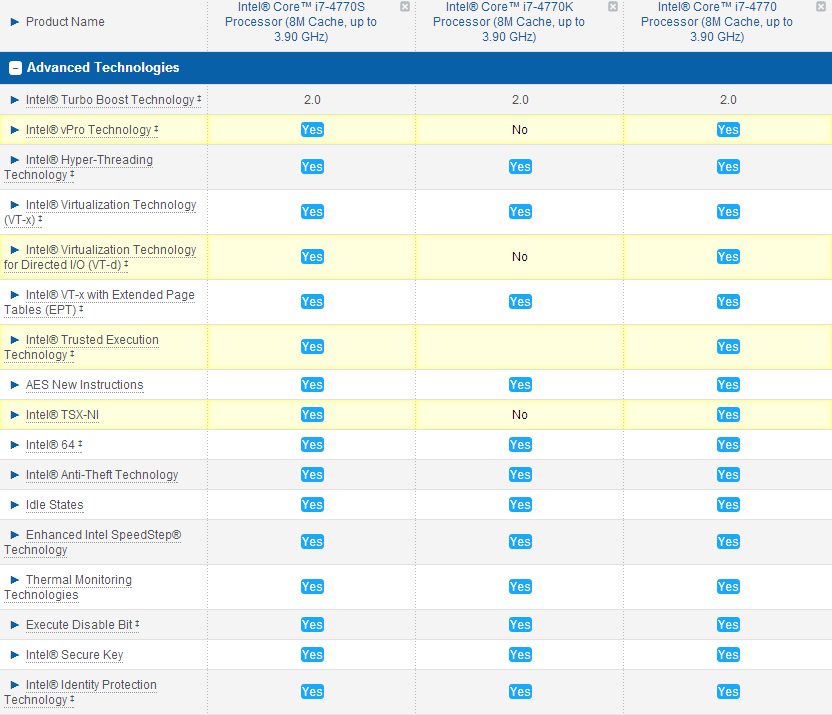Click the Intel 64 Yes badge for i7-4770S

tap(312, 445)
